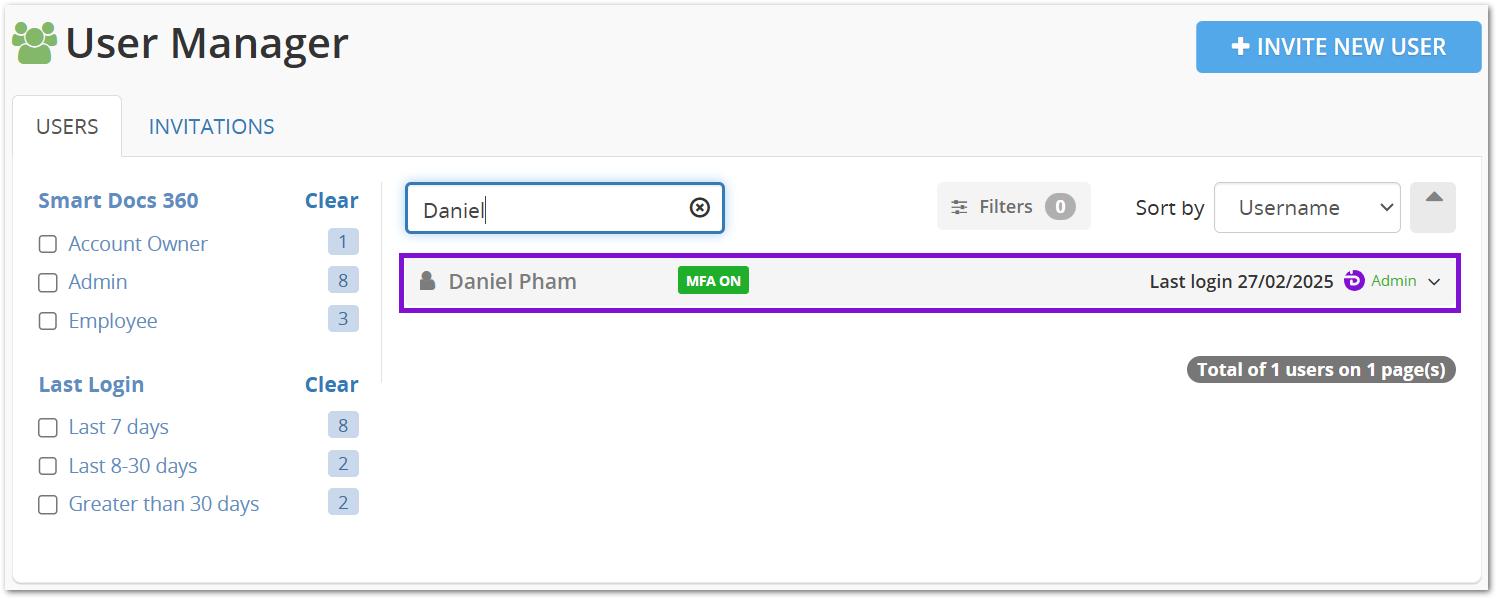Click the Filters slider icon
Screen dimensions: 1497x599
[959, 207]
